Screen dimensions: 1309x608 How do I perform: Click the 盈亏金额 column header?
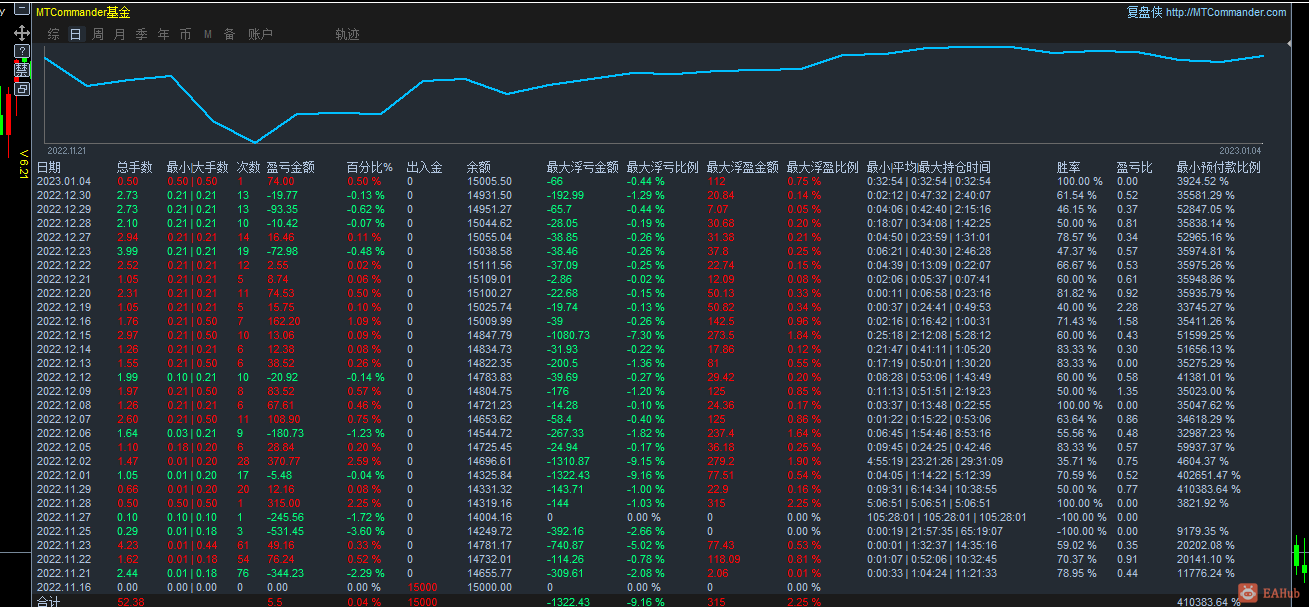(x=291, y=167)
